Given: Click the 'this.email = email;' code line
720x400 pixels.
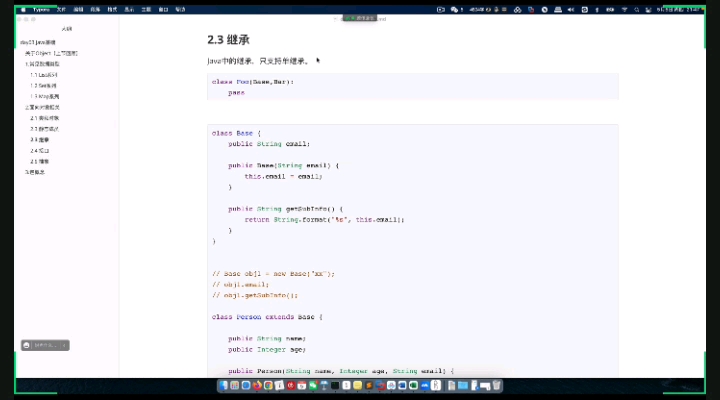Looking at the screenshot, I should (x=283, y=176).
